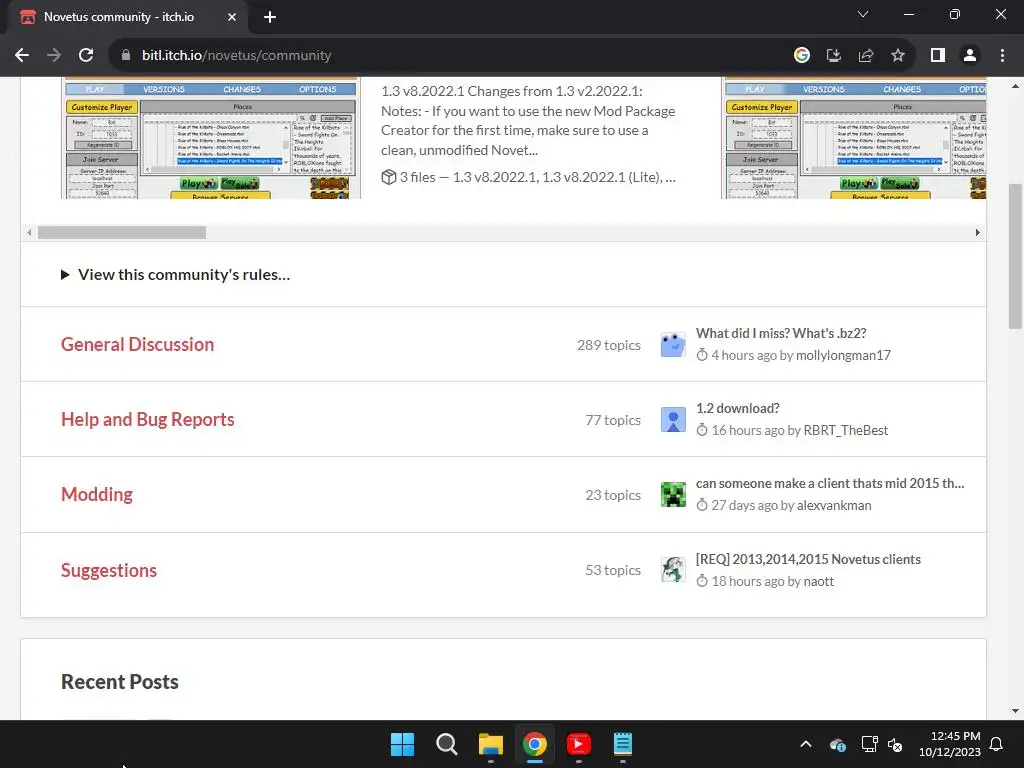Click the carousel scroll right arrow

tap(978, 232)
